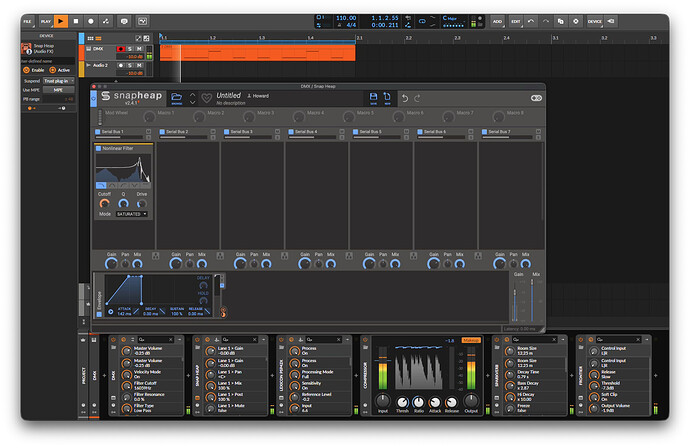
Task: Click the envelope modulator drag handle icon
Action: tap(223, 312)
